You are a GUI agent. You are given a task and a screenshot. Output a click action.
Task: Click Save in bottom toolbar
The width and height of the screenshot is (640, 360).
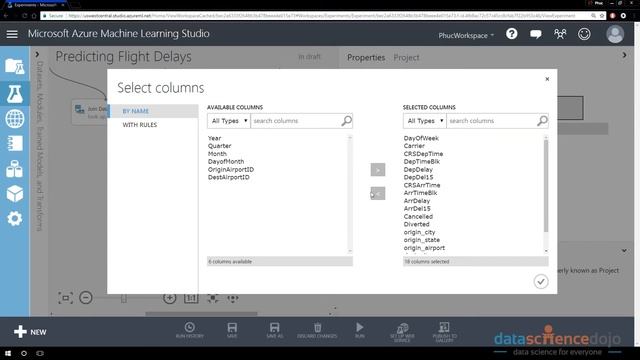[x=232, y=330]
